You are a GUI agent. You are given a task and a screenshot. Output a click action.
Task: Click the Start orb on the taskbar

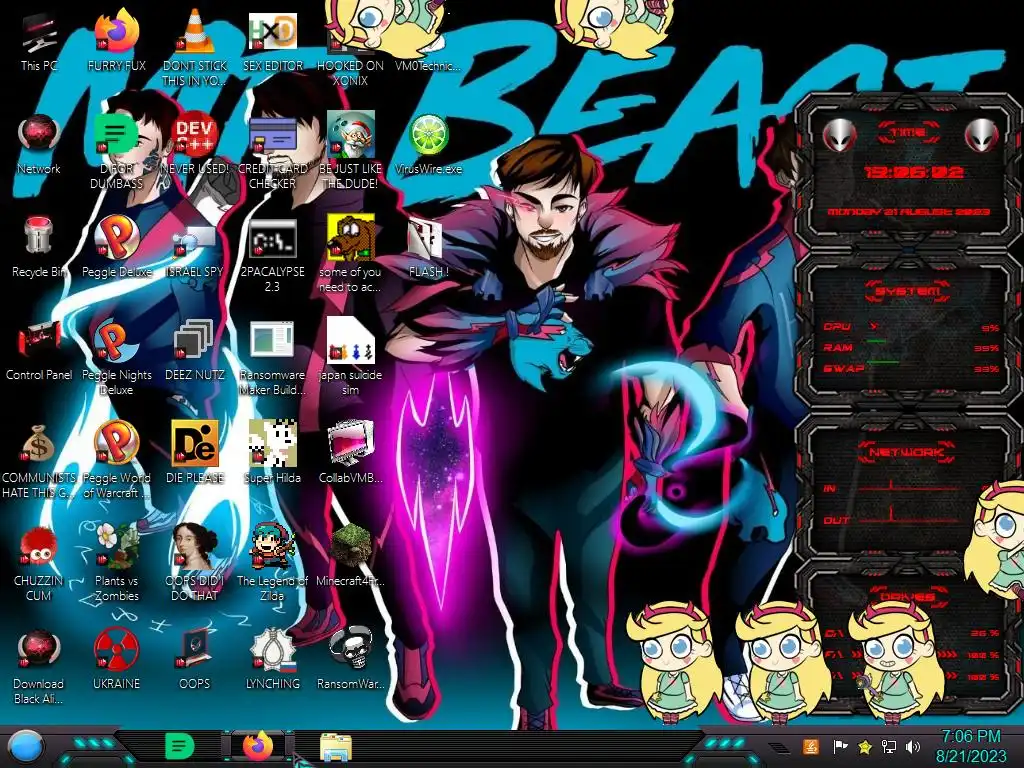click(x=25, y=746)
